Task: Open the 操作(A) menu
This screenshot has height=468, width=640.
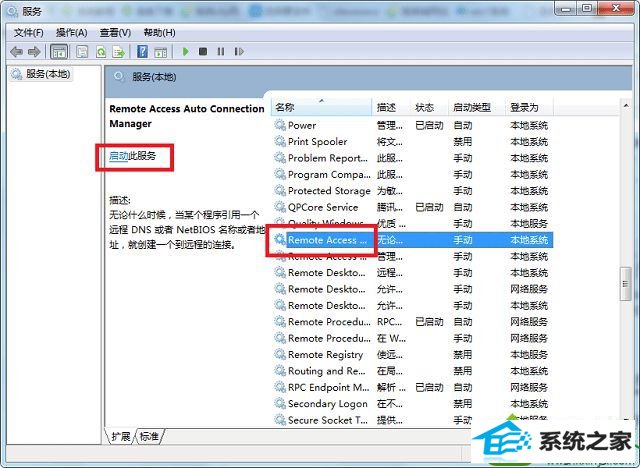Action: pyautogui.click(x=72, y=33)
